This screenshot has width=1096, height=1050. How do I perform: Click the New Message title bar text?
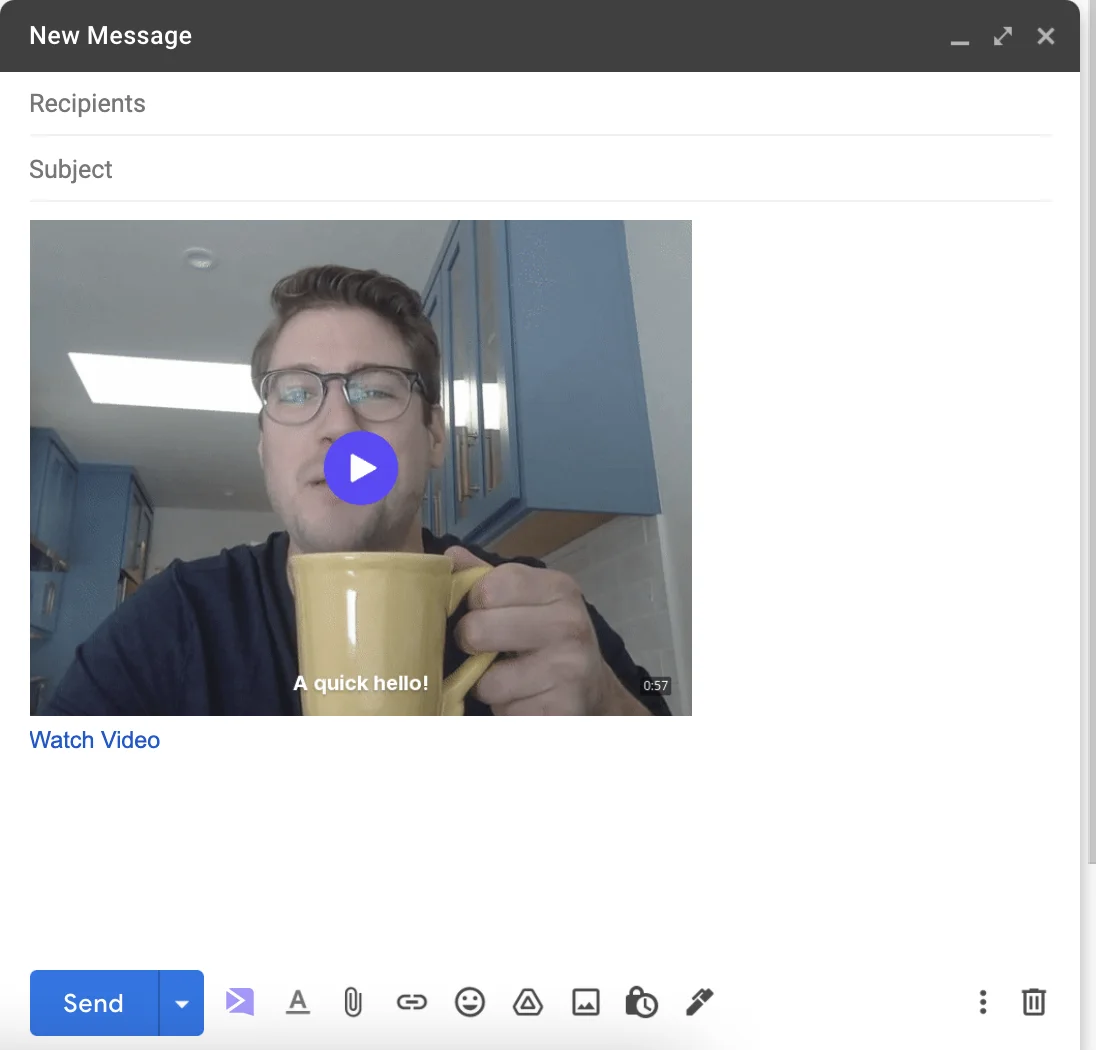pyautogui.click(x=110, y=36)
